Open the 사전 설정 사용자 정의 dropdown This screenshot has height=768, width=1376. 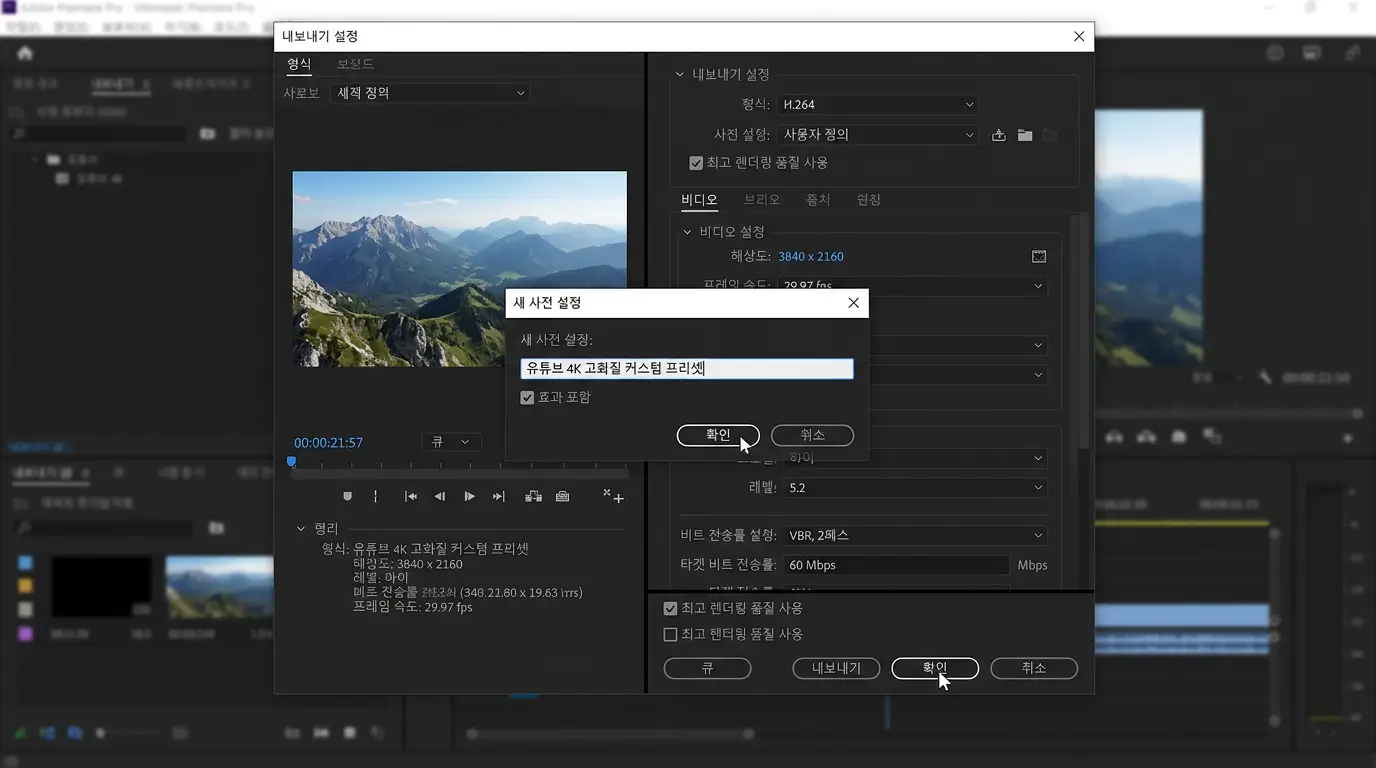click(878, 135)
